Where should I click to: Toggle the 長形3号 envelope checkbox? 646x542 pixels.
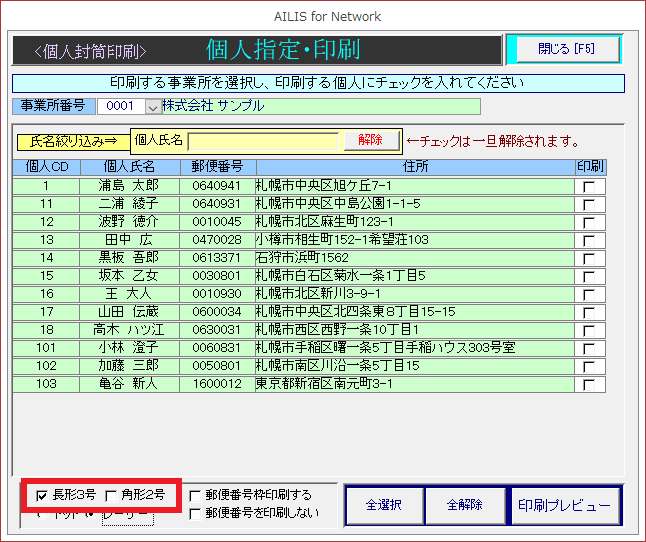point(42,495)
